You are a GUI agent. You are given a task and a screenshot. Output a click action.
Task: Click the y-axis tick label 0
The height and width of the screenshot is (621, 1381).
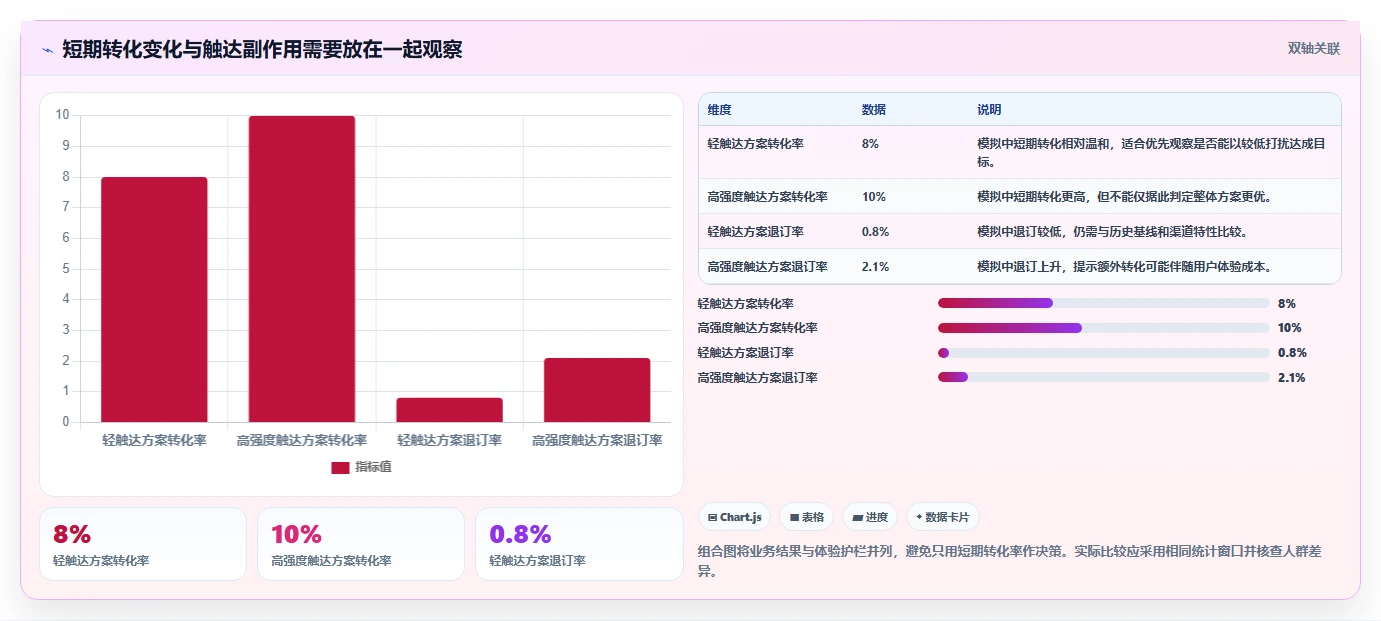pyautogui.click(x=66, y=422)
